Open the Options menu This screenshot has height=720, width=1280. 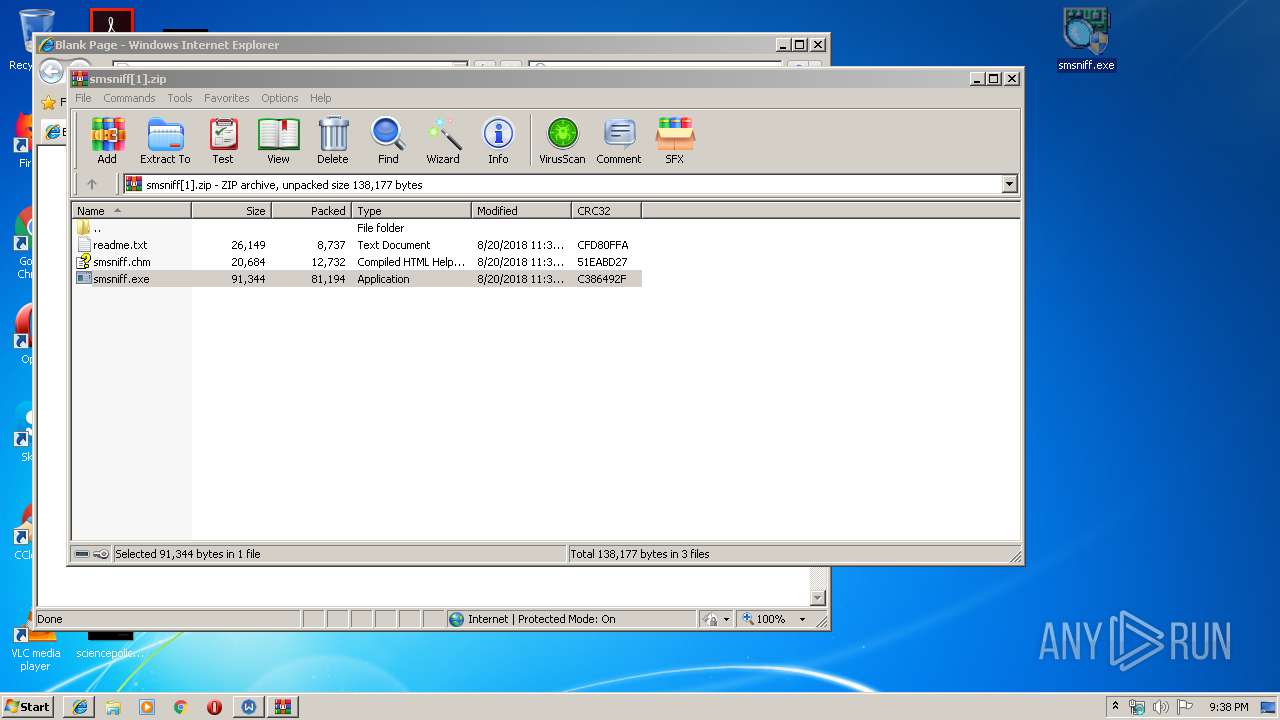point(280,98)
